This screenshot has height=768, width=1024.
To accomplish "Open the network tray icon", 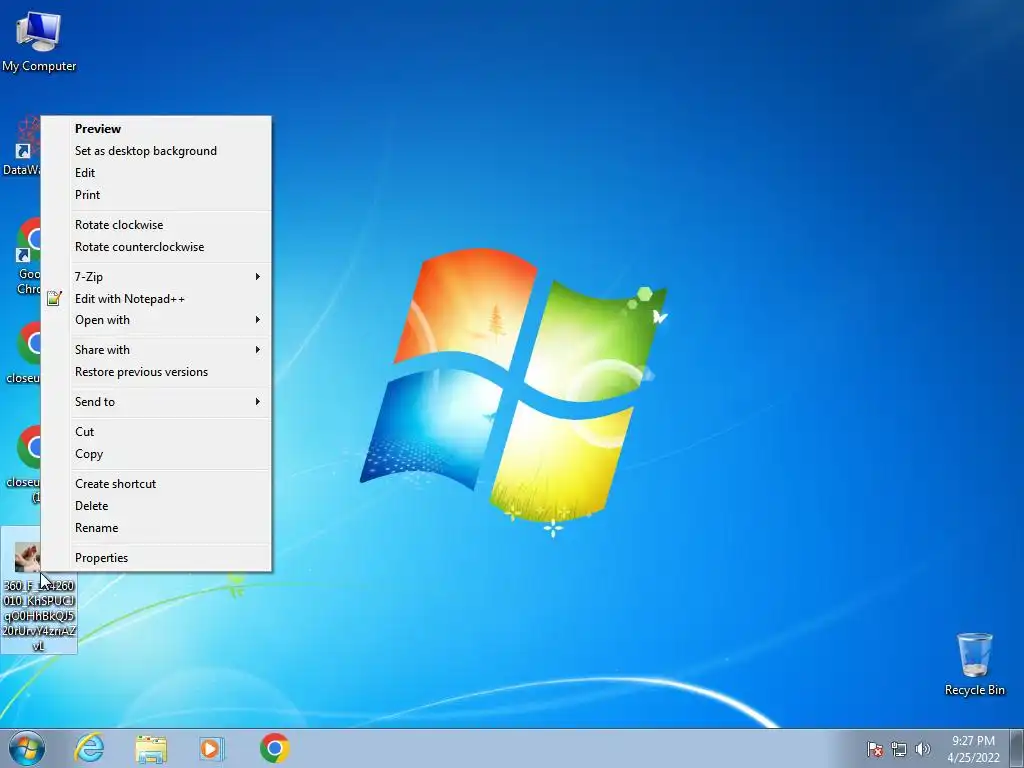I will (899, 749).
